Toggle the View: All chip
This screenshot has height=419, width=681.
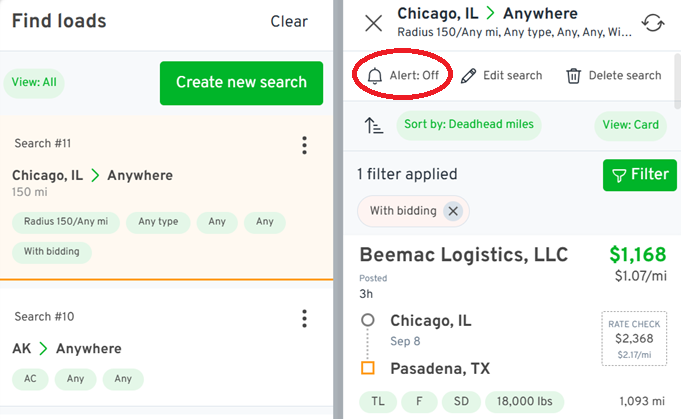(x=34, y=83)
